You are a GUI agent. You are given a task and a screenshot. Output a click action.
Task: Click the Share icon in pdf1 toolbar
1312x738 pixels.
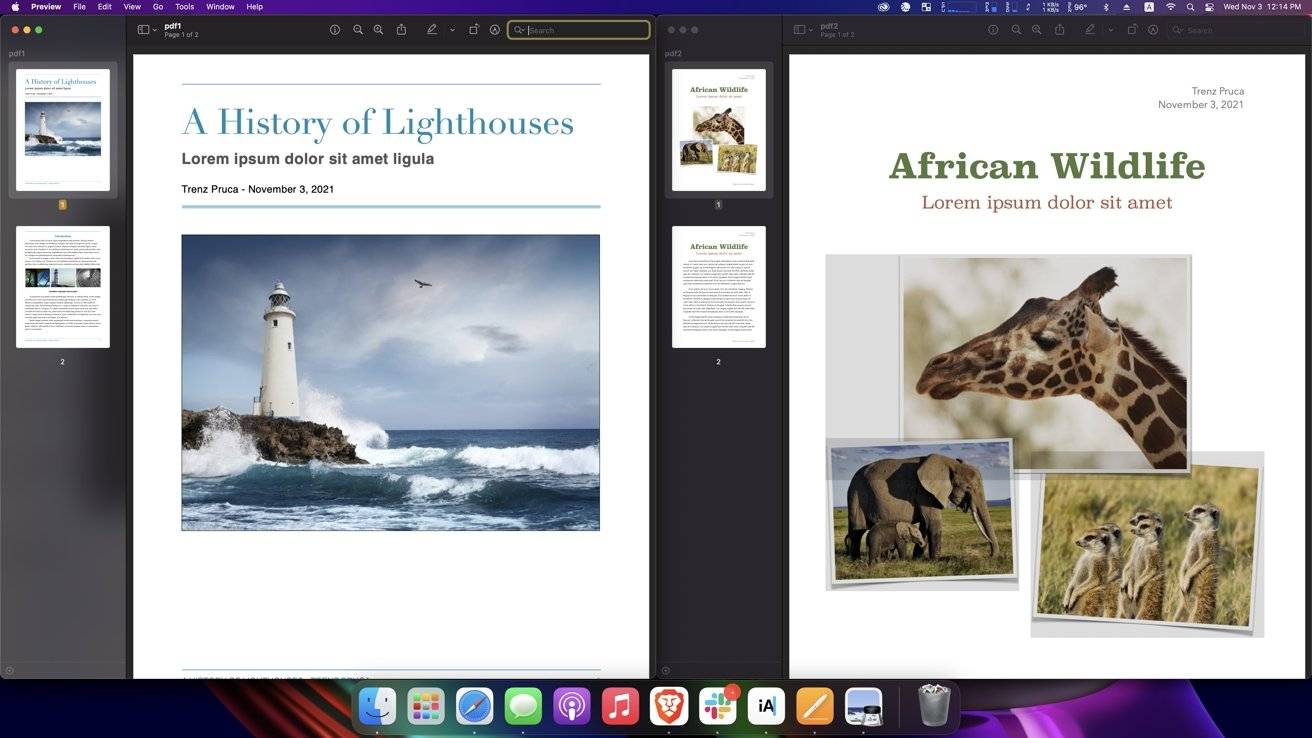401,29
